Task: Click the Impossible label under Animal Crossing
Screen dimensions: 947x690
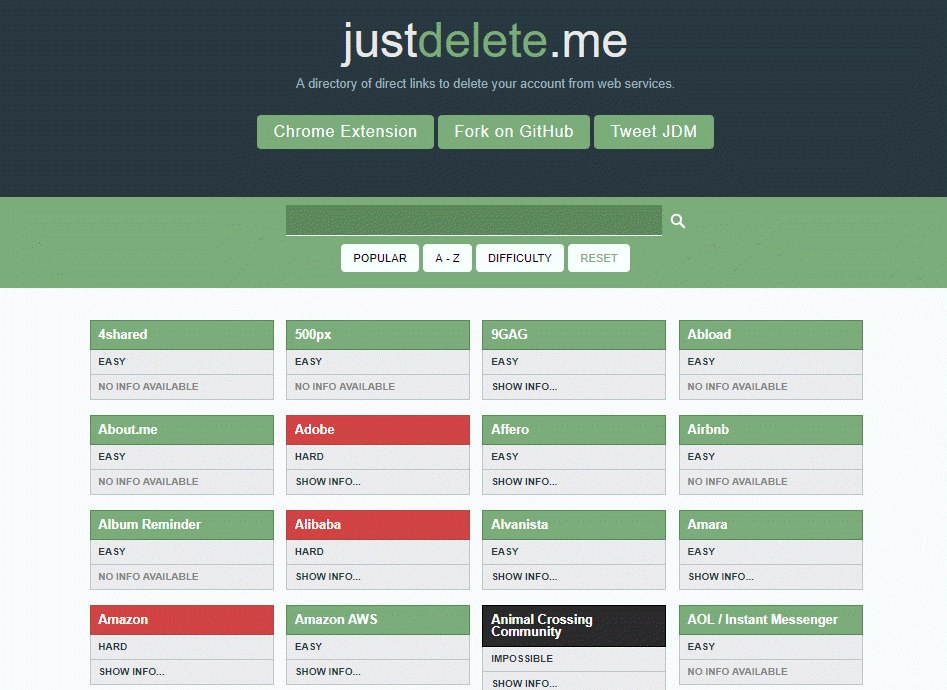Action: 522,659
